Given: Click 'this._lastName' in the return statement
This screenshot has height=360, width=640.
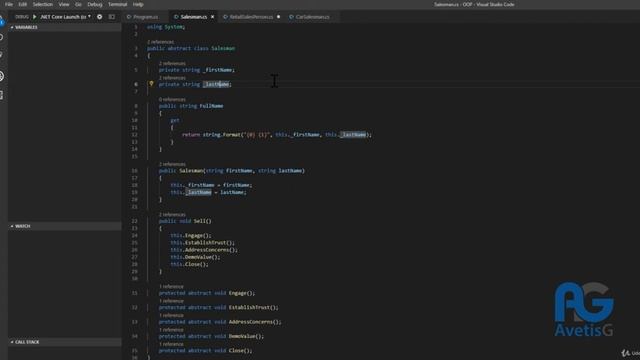Looking at the screenshot, I should tap(345, 134).
